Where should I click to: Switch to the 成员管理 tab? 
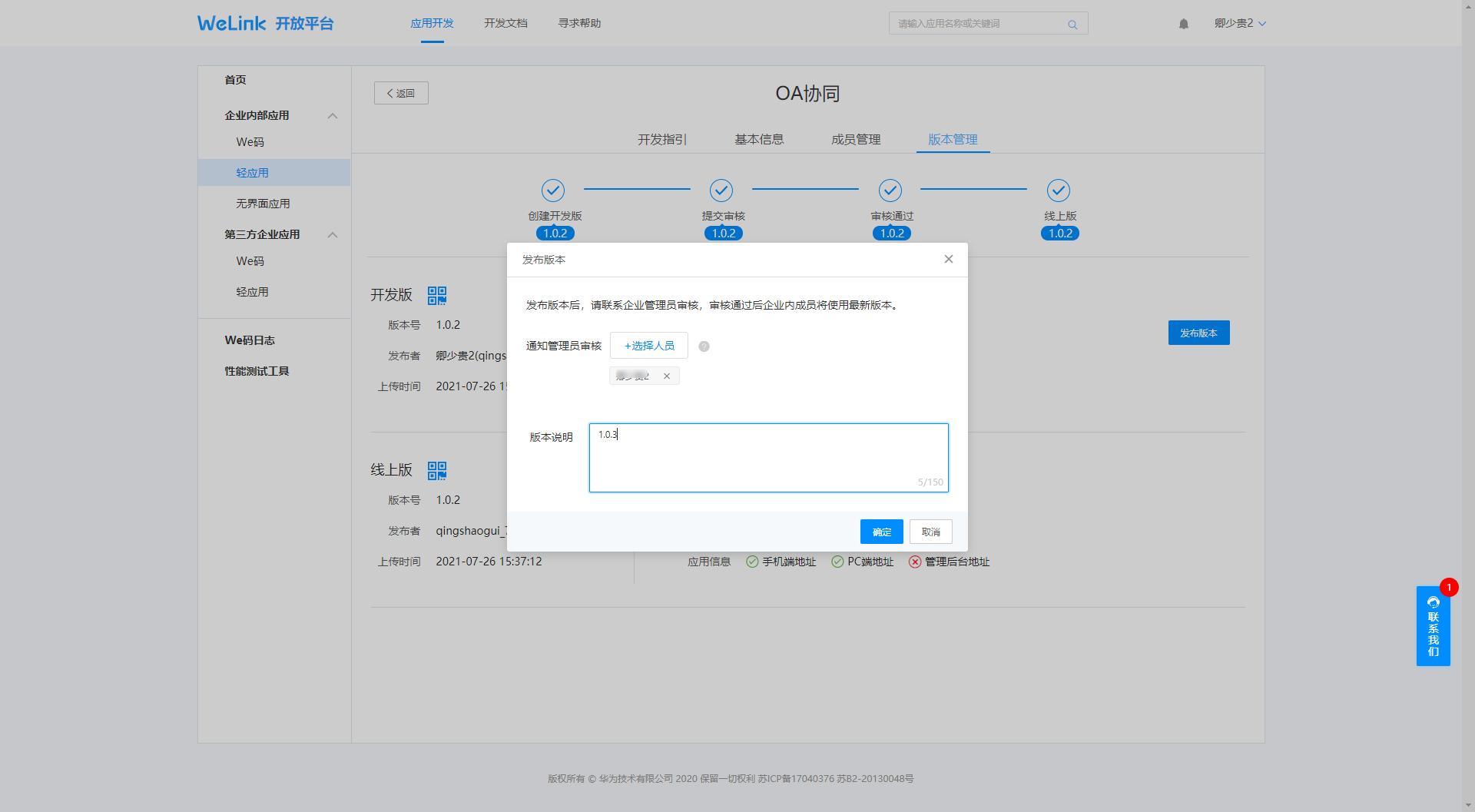(x=856, y=139)
